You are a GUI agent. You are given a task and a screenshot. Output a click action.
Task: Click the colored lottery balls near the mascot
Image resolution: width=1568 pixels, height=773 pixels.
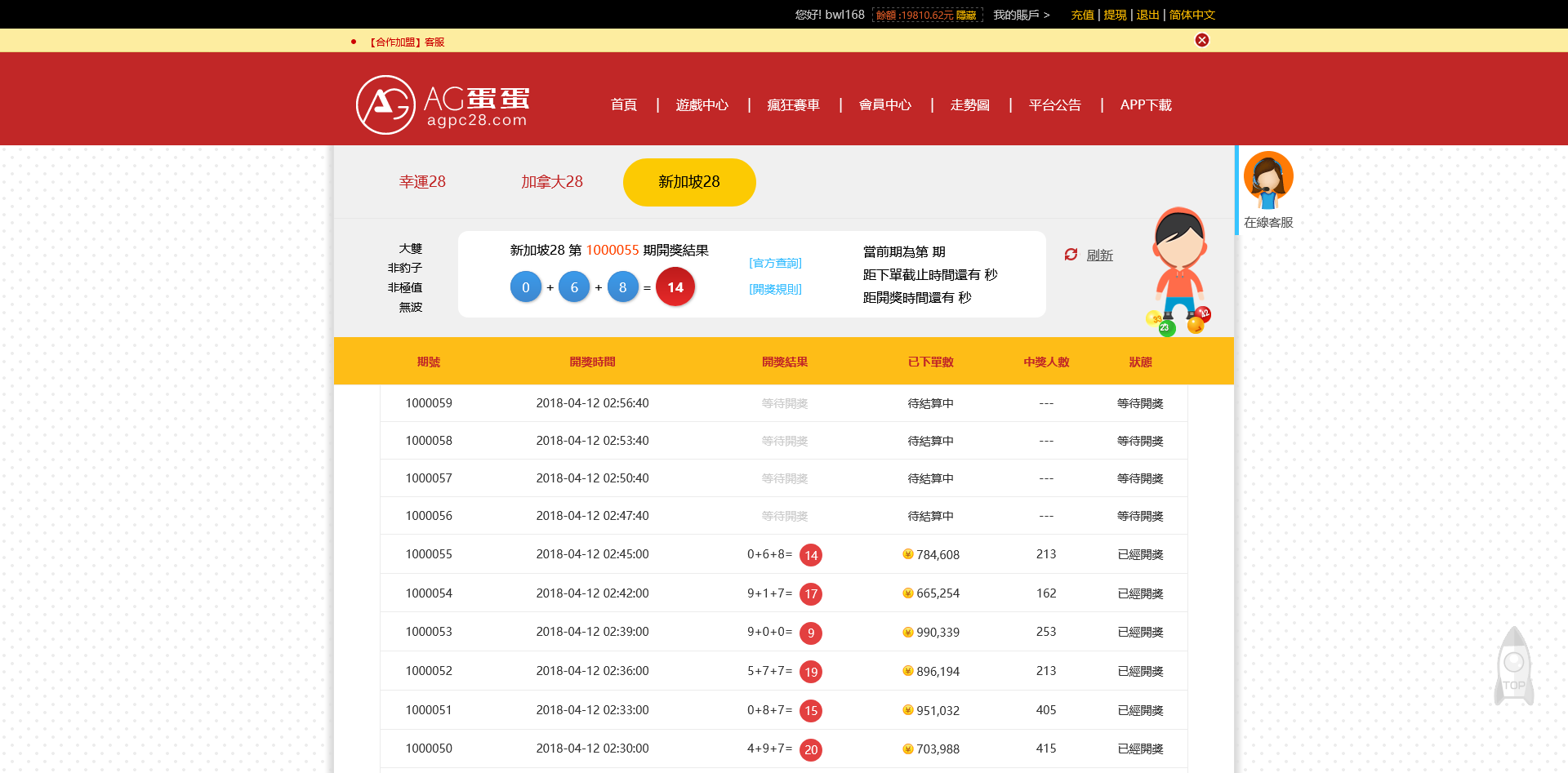click(1176, 321)
